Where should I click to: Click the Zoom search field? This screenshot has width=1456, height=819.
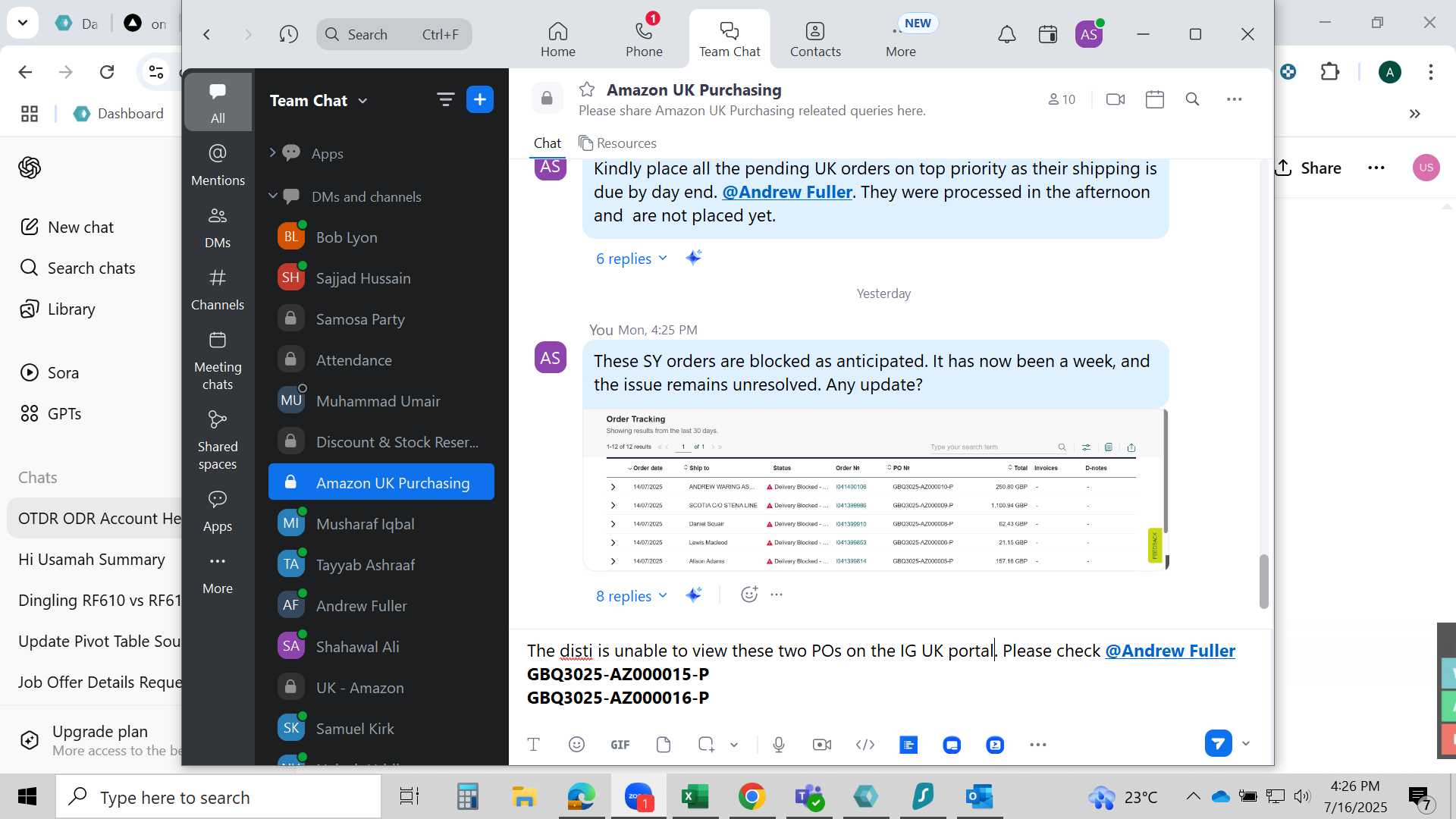coord(394,34)
